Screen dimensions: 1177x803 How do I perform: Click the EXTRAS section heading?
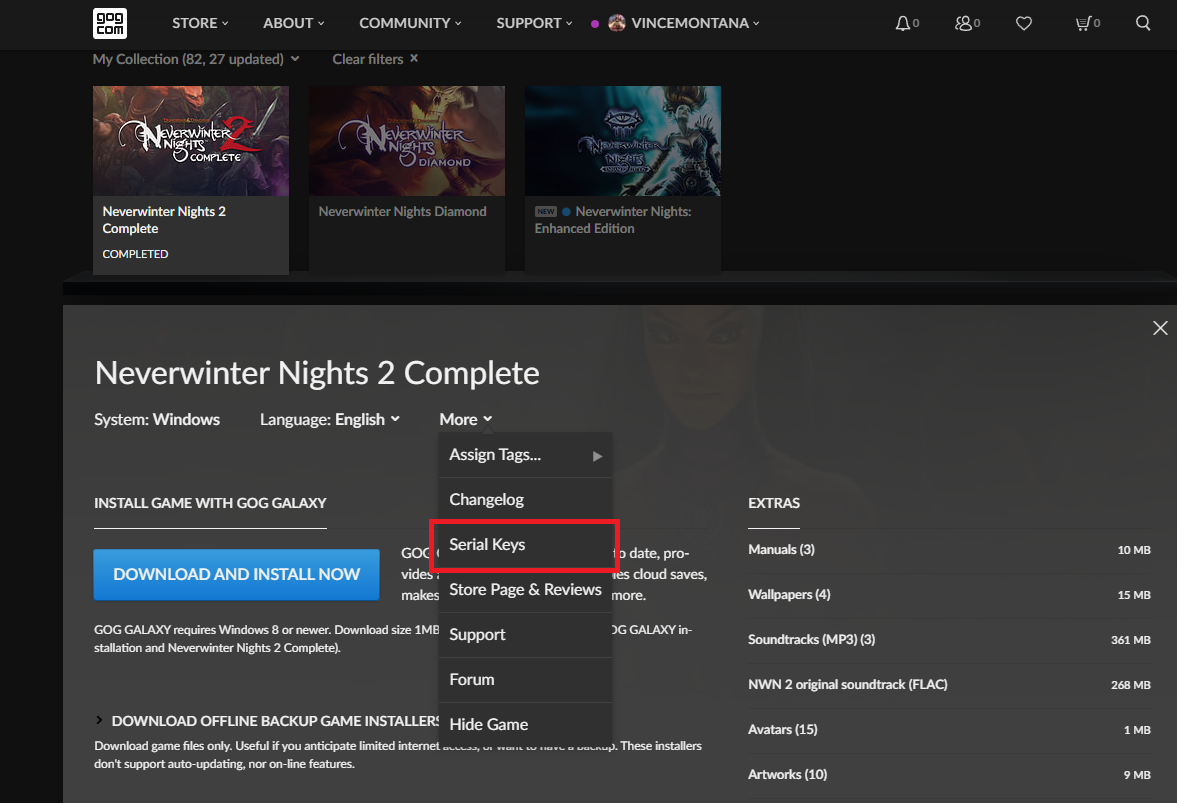click(x=774, y=504)
